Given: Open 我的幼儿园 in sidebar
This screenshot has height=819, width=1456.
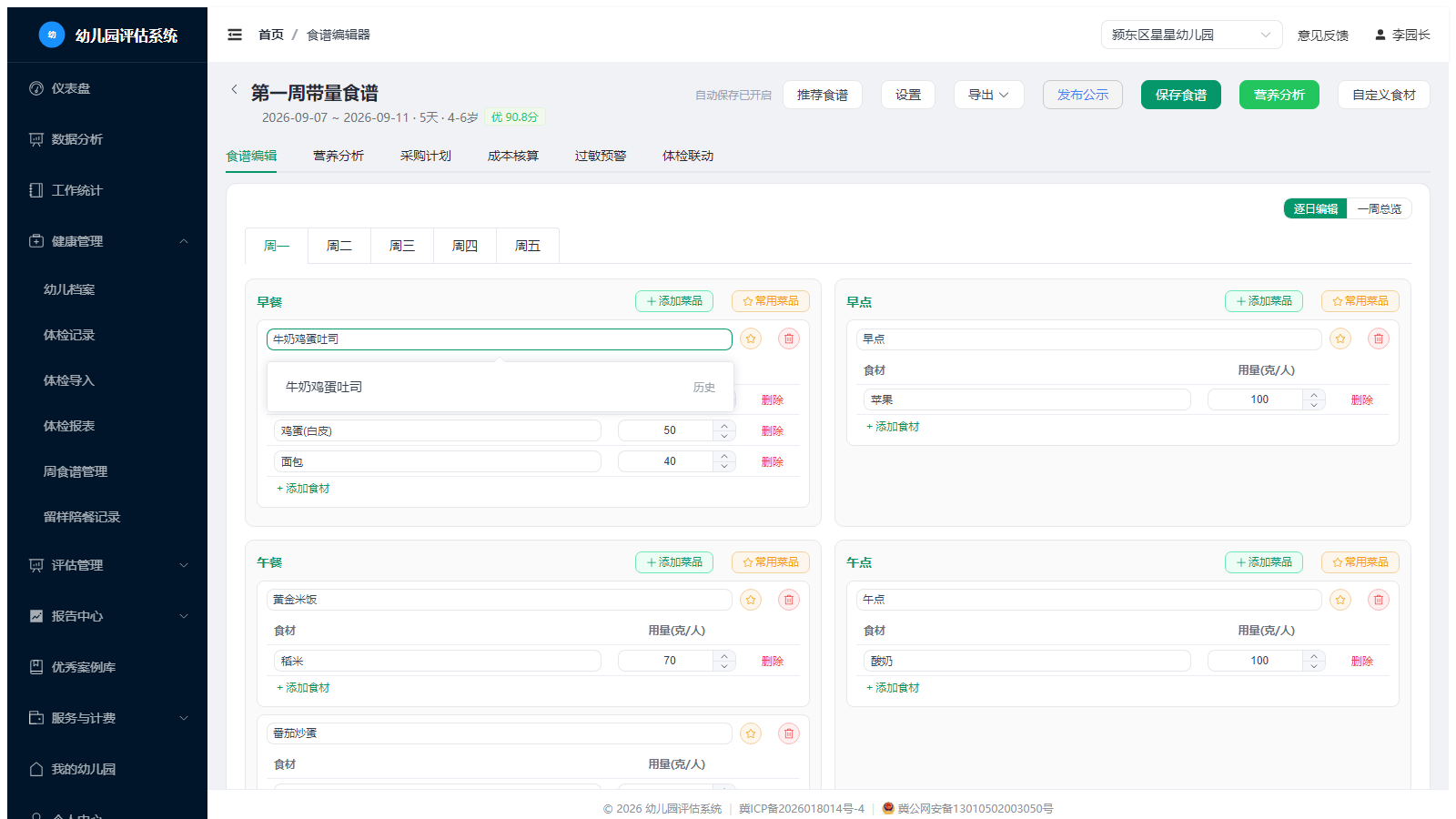Looking at the screenshot, I should point(107,769).
